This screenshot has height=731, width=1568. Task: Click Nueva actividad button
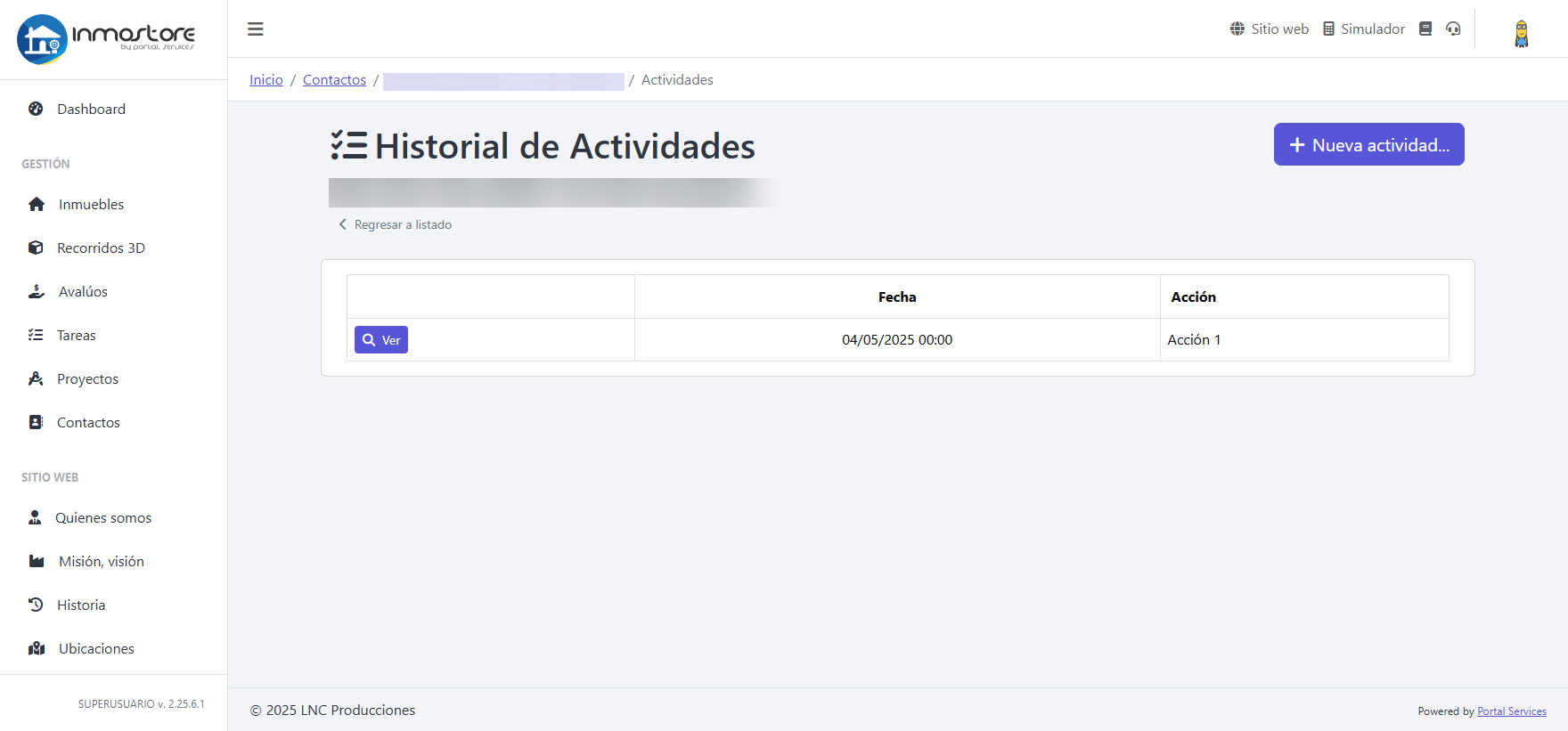click(x=1368, y=144)
